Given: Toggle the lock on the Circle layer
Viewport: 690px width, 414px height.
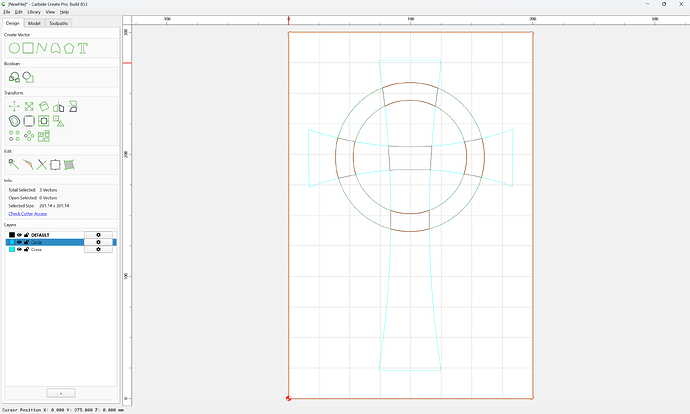Looking at the screenshot, I should 26,242.
